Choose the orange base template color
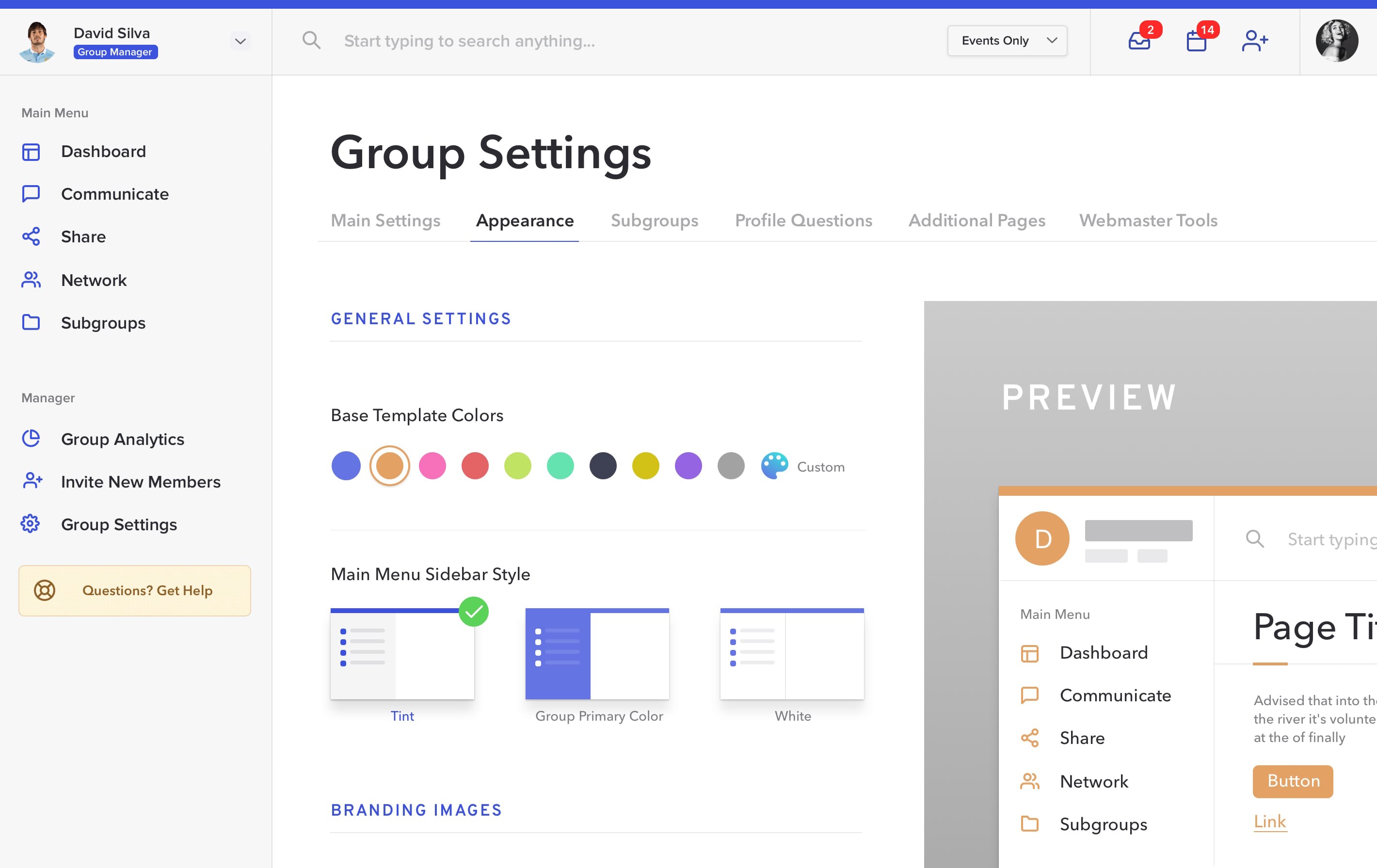 [389, 466]
